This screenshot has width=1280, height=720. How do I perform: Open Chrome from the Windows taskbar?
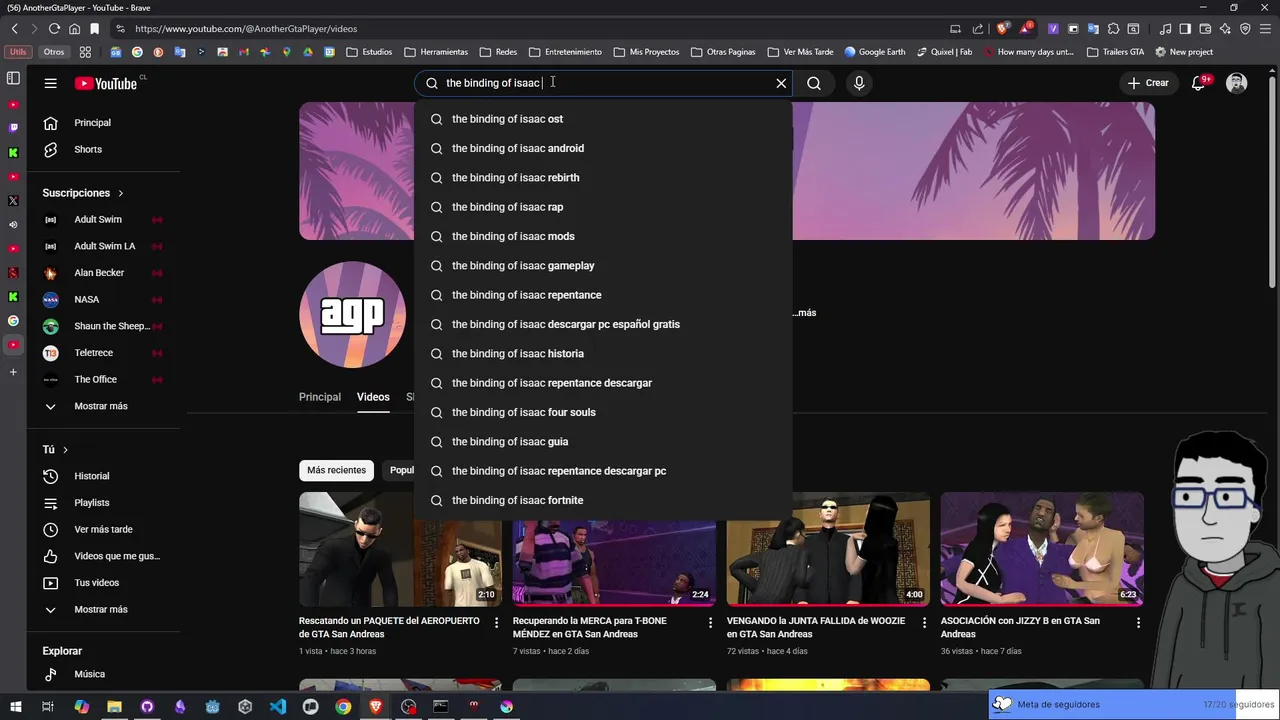point(343,707)
